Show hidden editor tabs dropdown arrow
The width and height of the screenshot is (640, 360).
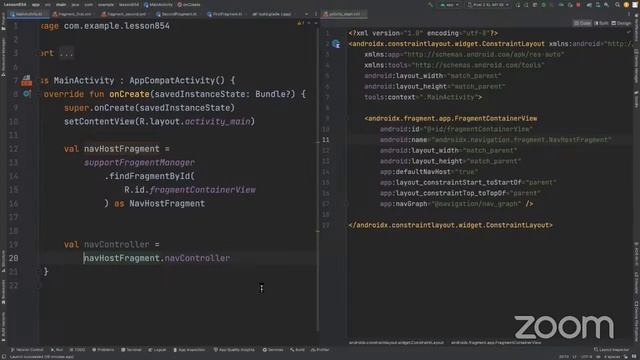point(307,14)
